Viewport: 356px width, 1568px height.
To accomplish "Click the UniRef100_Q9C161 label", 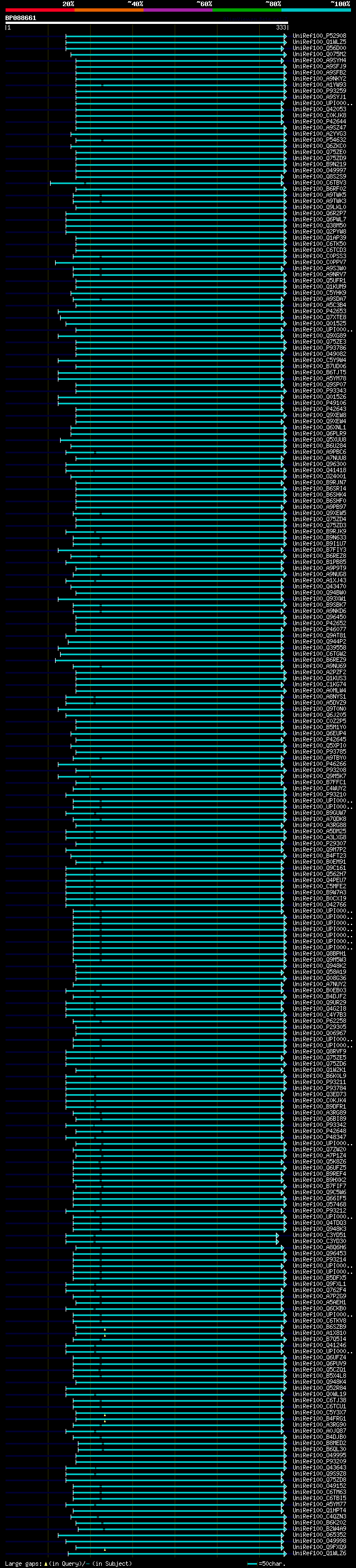I will coord(319,868).
